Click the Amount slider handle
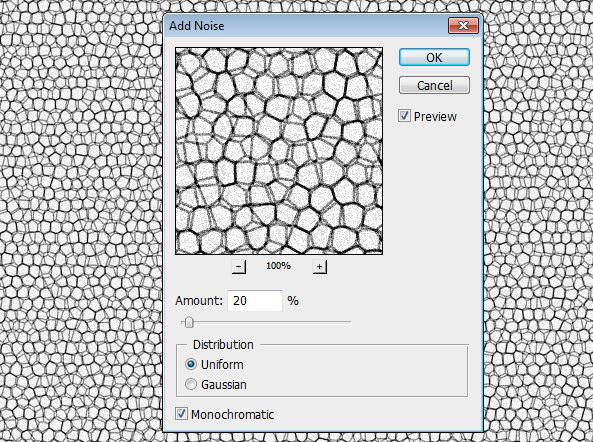This screenshot has height=442, width=593. tap(189, 323)
